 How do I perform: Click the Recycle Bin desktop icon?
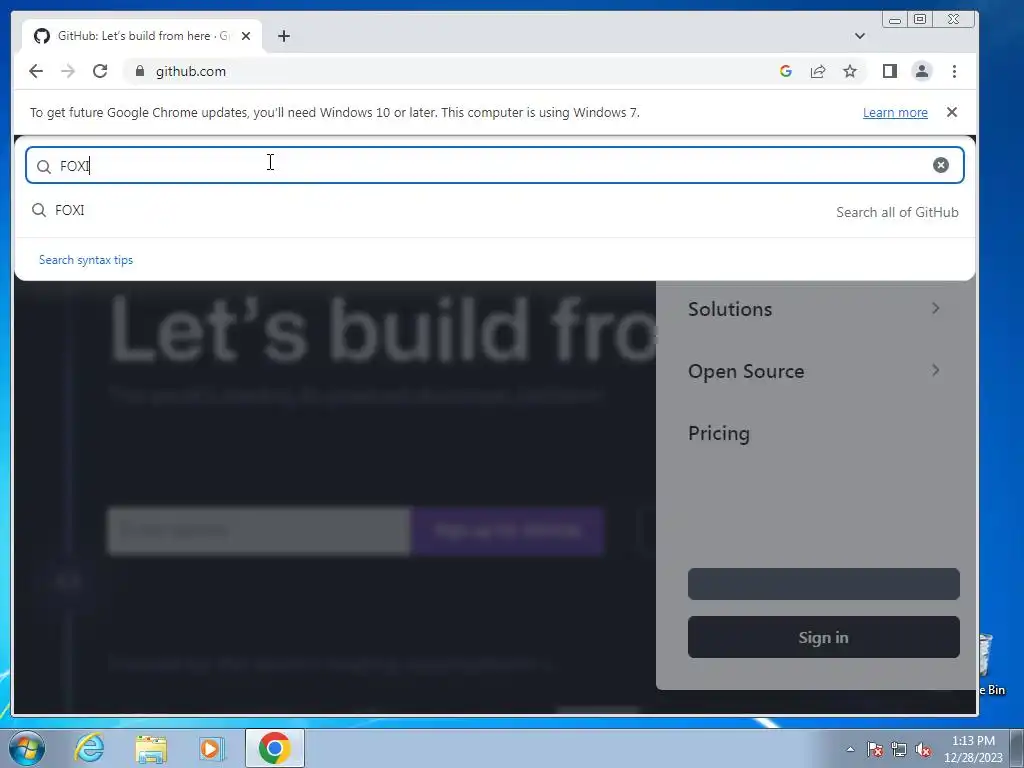pyautogui.click(x=991, y=663)
